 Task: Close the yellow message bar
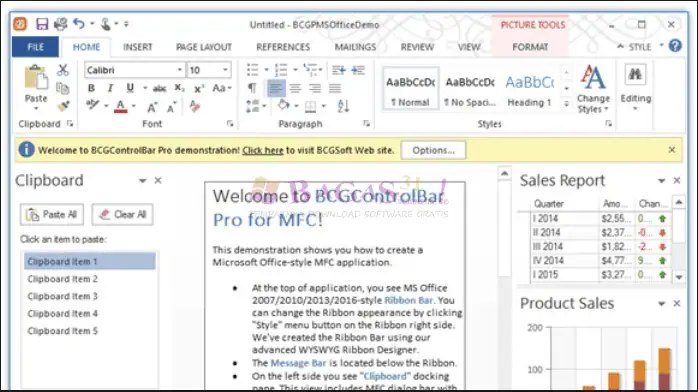point(672,150)
